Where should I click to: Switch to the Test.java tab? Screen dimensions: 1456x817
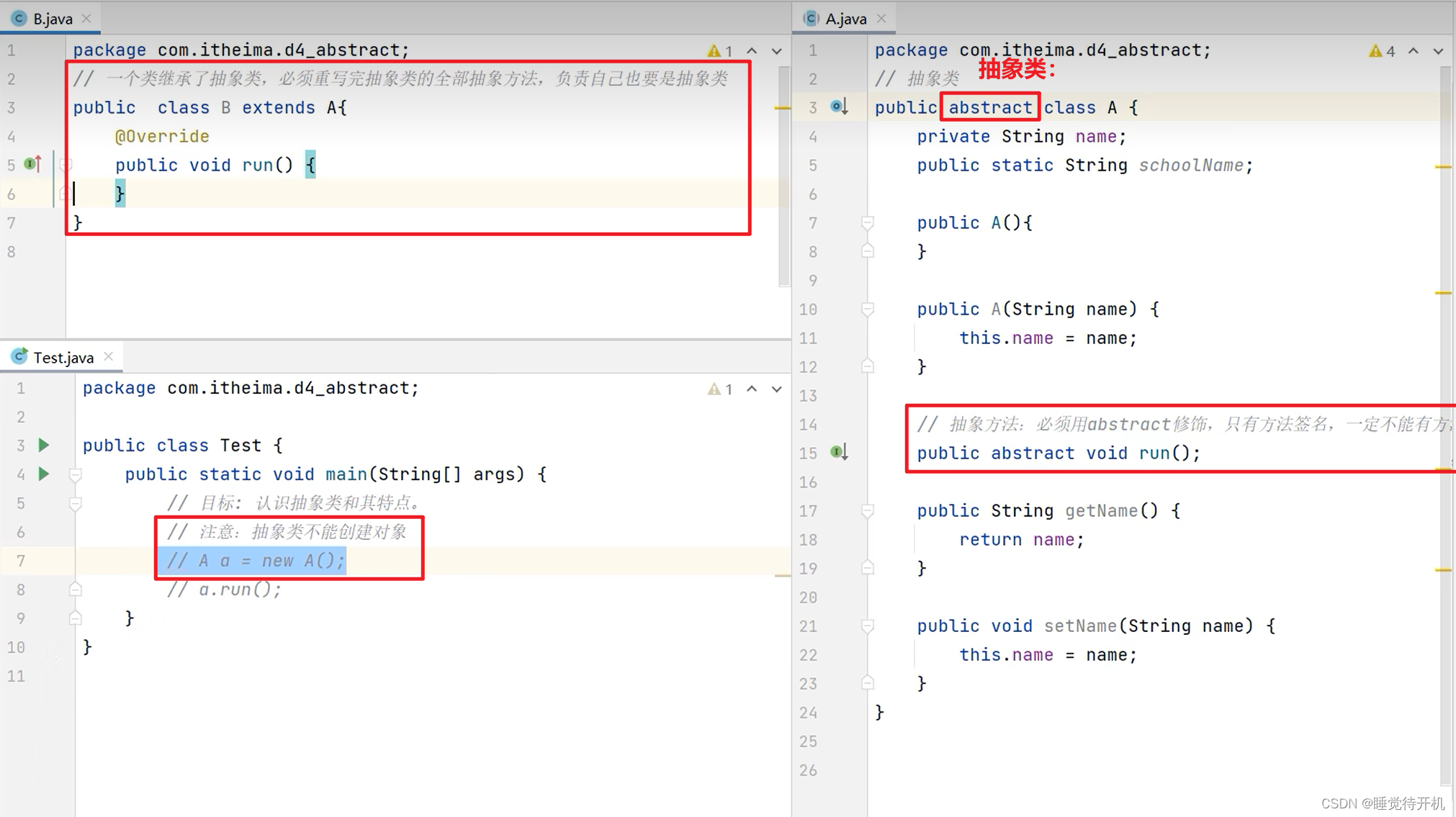62,357
